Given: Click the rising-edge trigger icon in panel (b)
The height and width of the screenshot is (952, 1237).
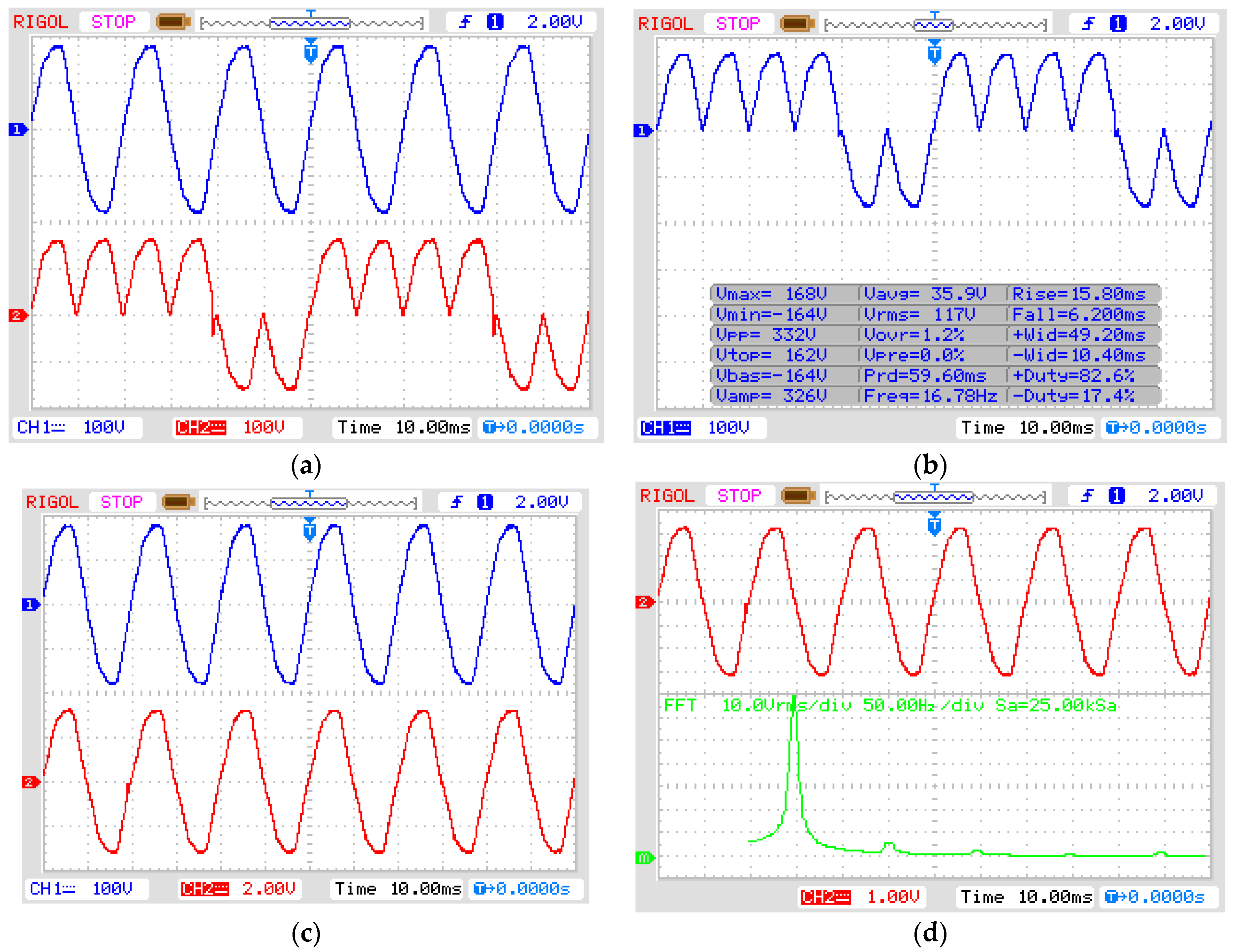Looking at the screenshot, I should tap(1089, 24).
